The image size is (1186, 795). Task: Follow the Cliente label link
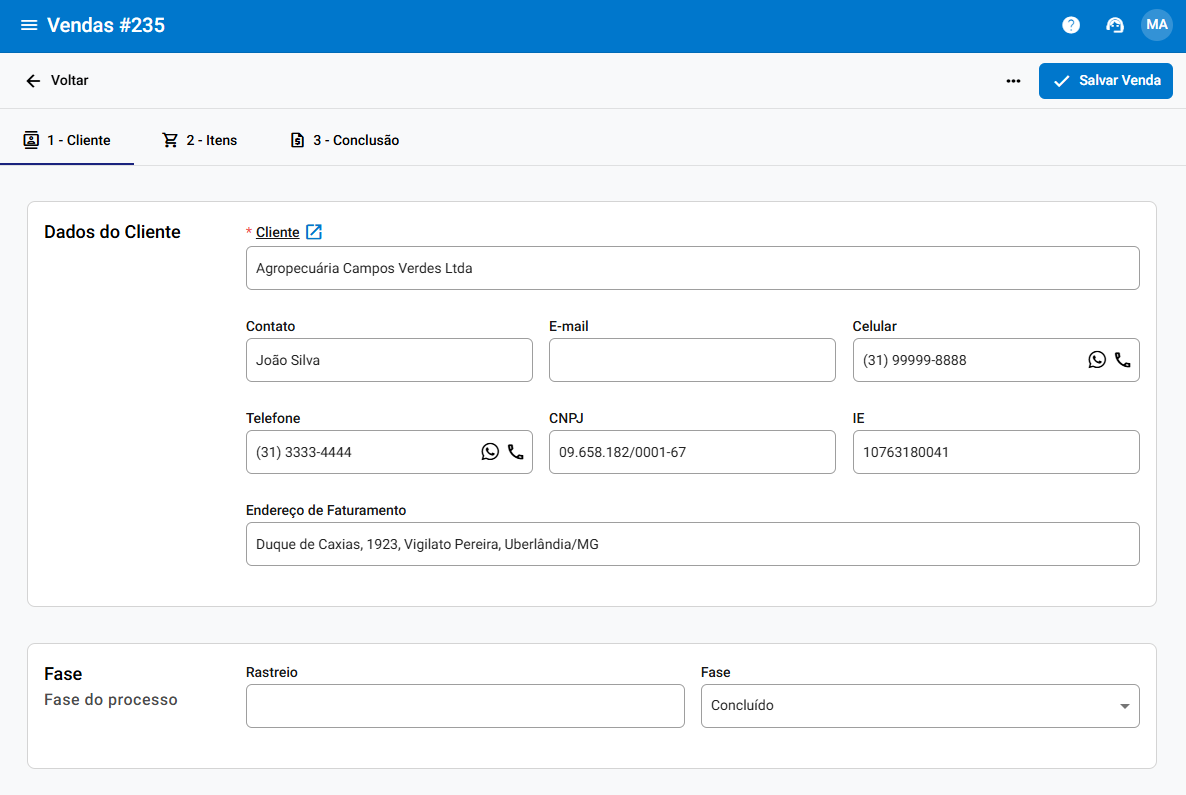tap(277, 232)
